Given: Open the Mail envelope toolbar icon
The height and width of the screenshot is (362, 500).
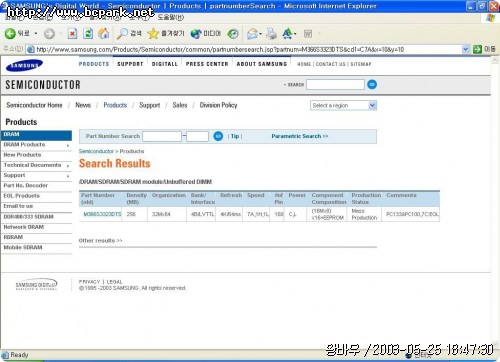Looking at the screenshot, I should tap(252, 33).
